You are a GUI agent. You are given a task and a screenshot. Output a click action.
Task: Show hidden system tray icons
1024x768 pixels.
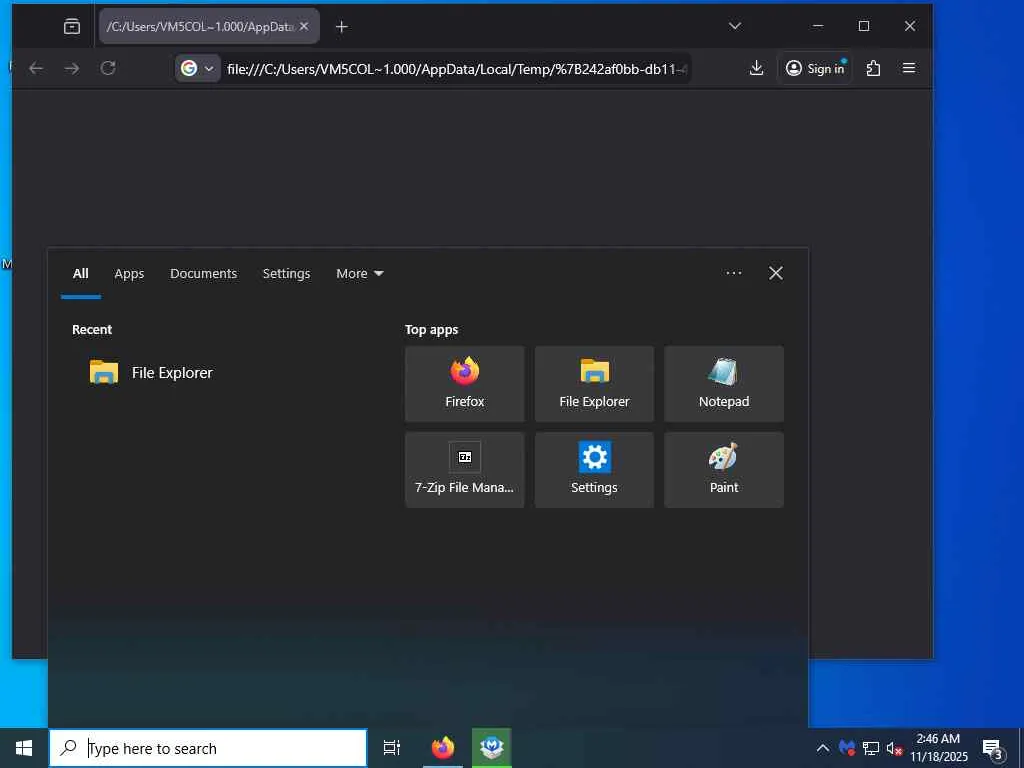point(823,748)
